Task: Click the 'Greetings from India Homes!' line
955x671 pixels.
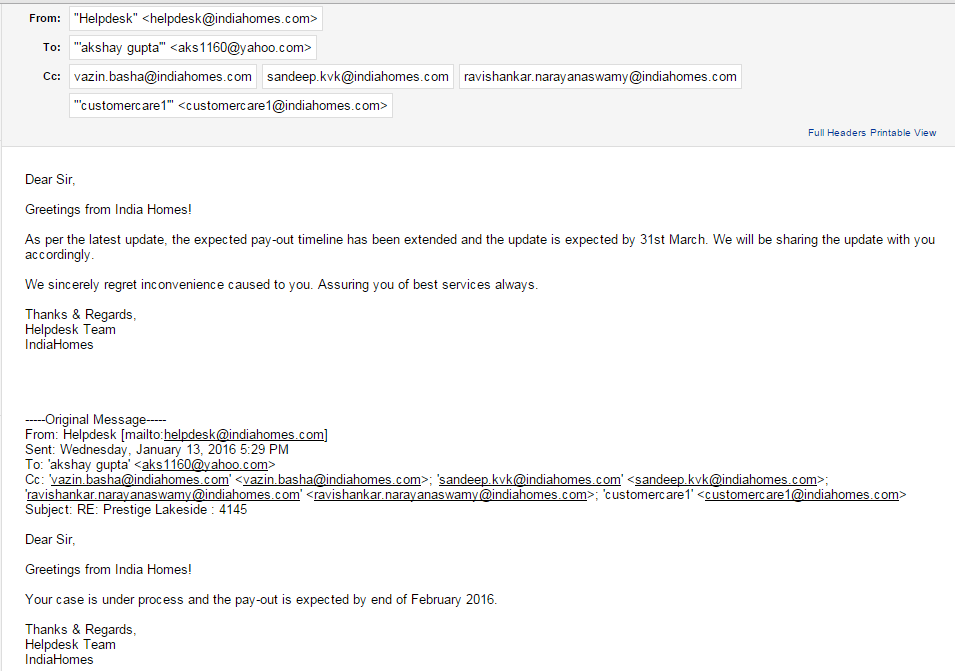Action: [108, 209]
